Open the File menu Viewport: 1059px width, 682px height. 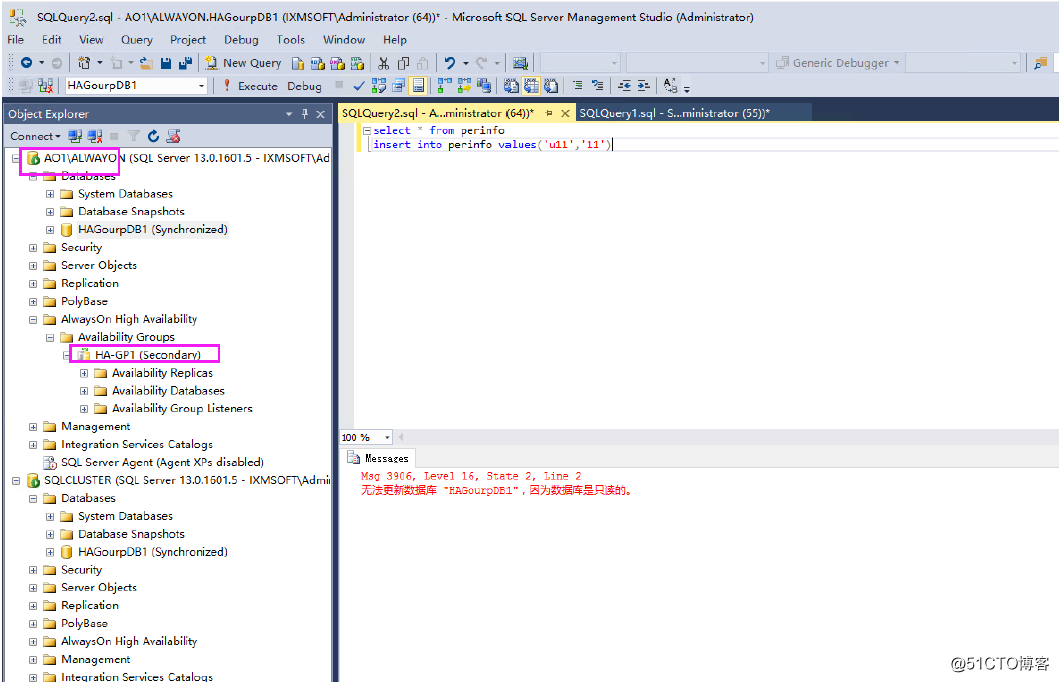[16, 40]
